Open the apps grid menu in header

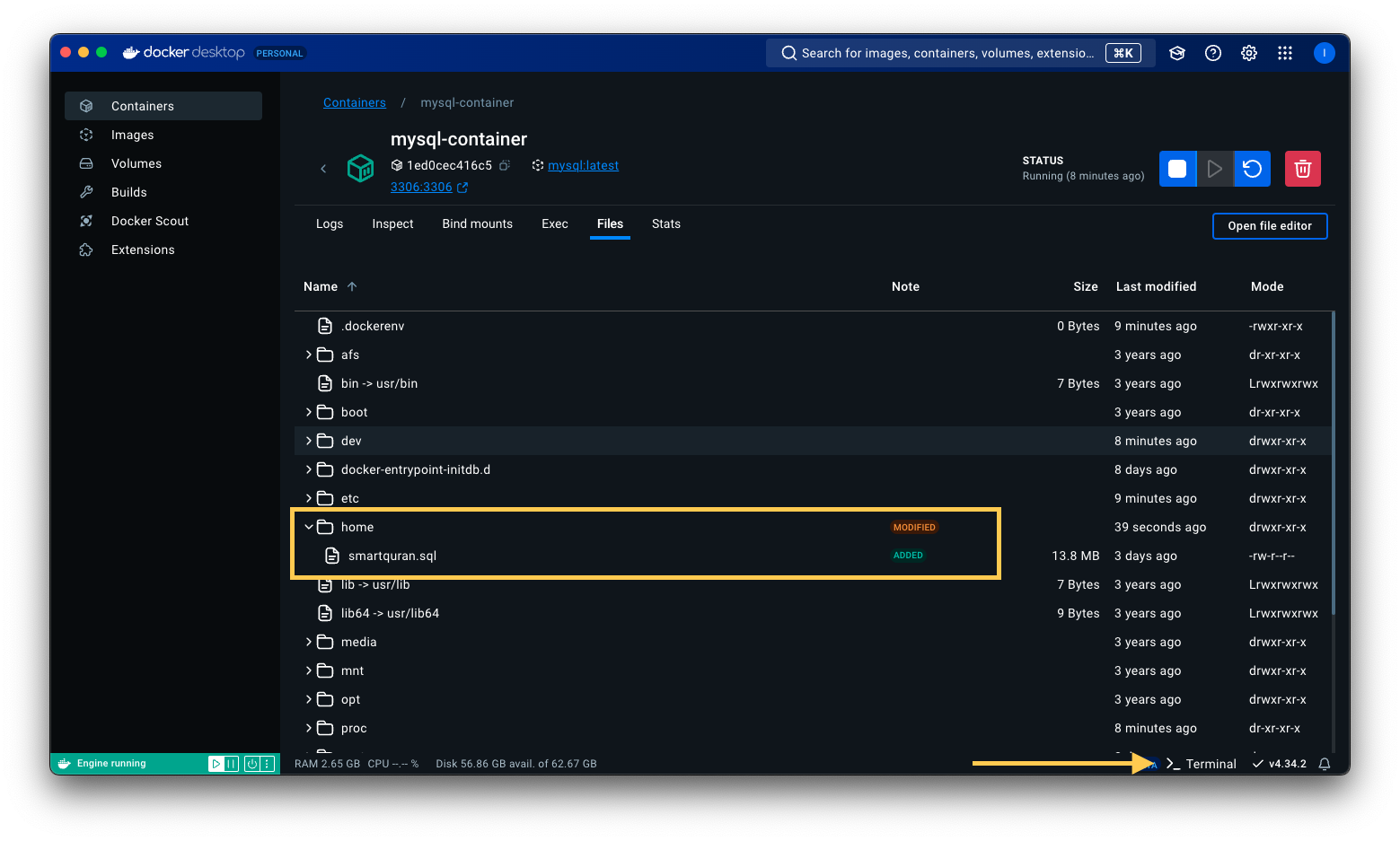(1285, 53)
